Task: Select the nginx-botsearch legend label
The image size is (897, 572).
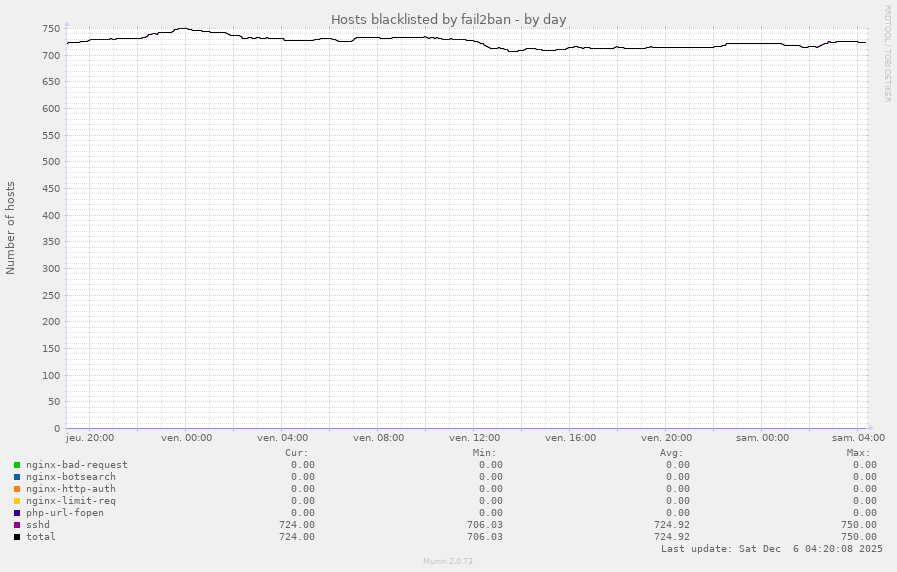Action: 70,477
